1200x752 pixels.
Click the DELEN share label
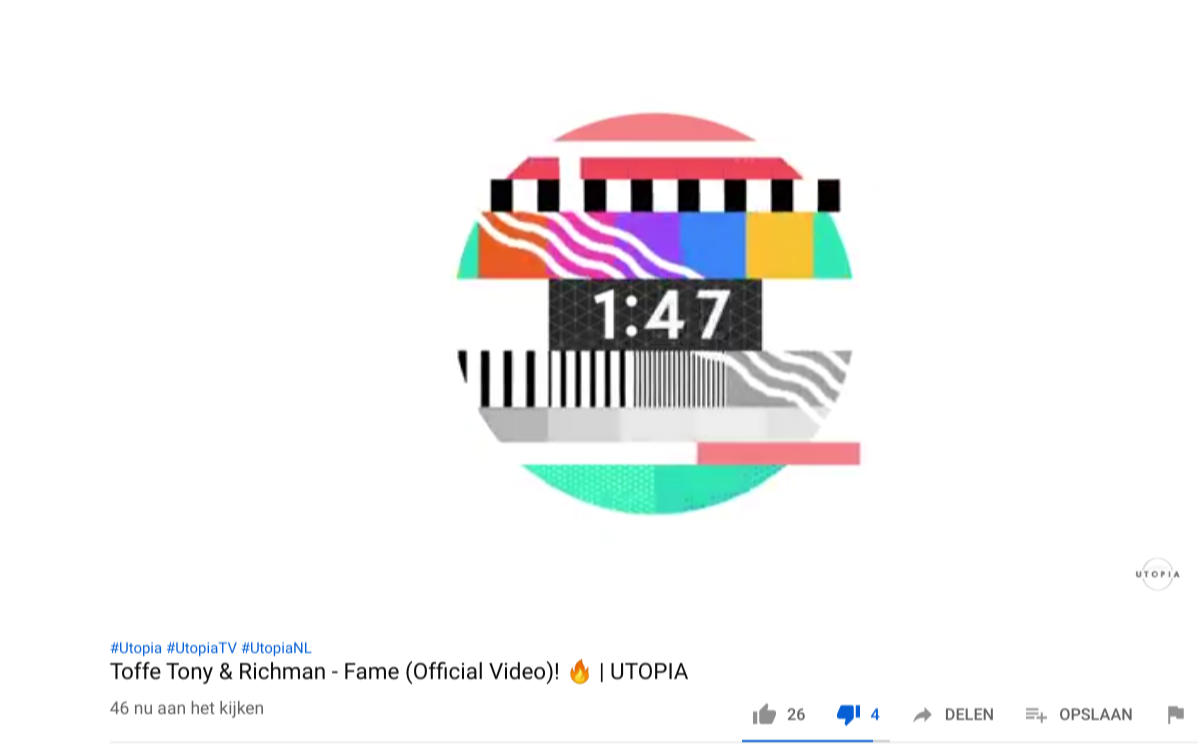969,715
